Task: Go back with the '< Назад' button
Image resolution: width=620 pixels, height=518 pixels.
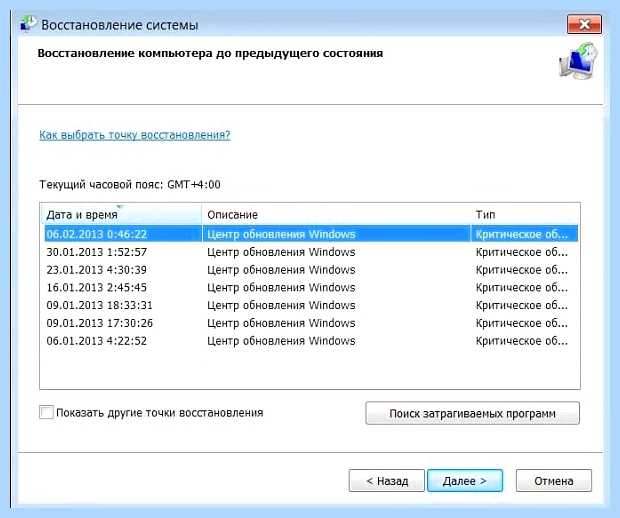Action: click(x=387, y=481)
